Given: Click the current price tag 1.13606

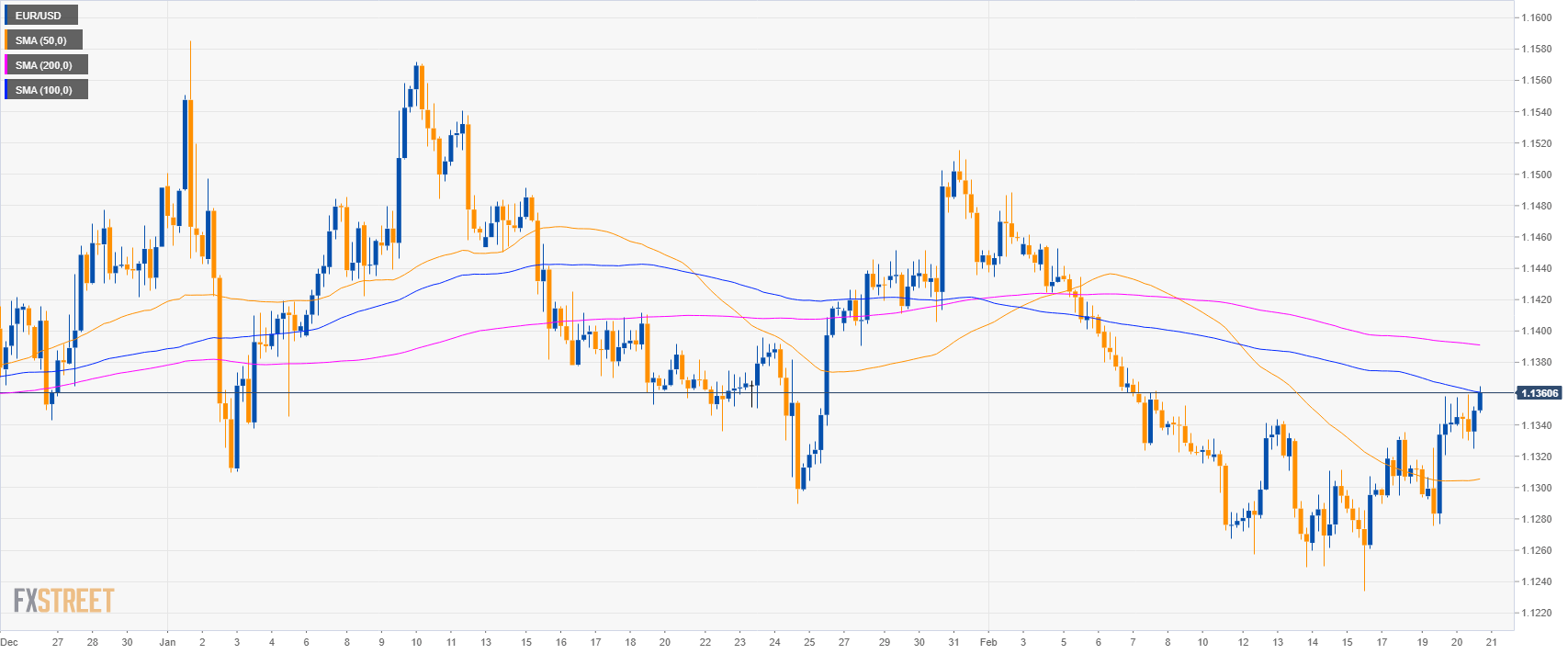Looking at the screenshot, I should point(1540,393).
